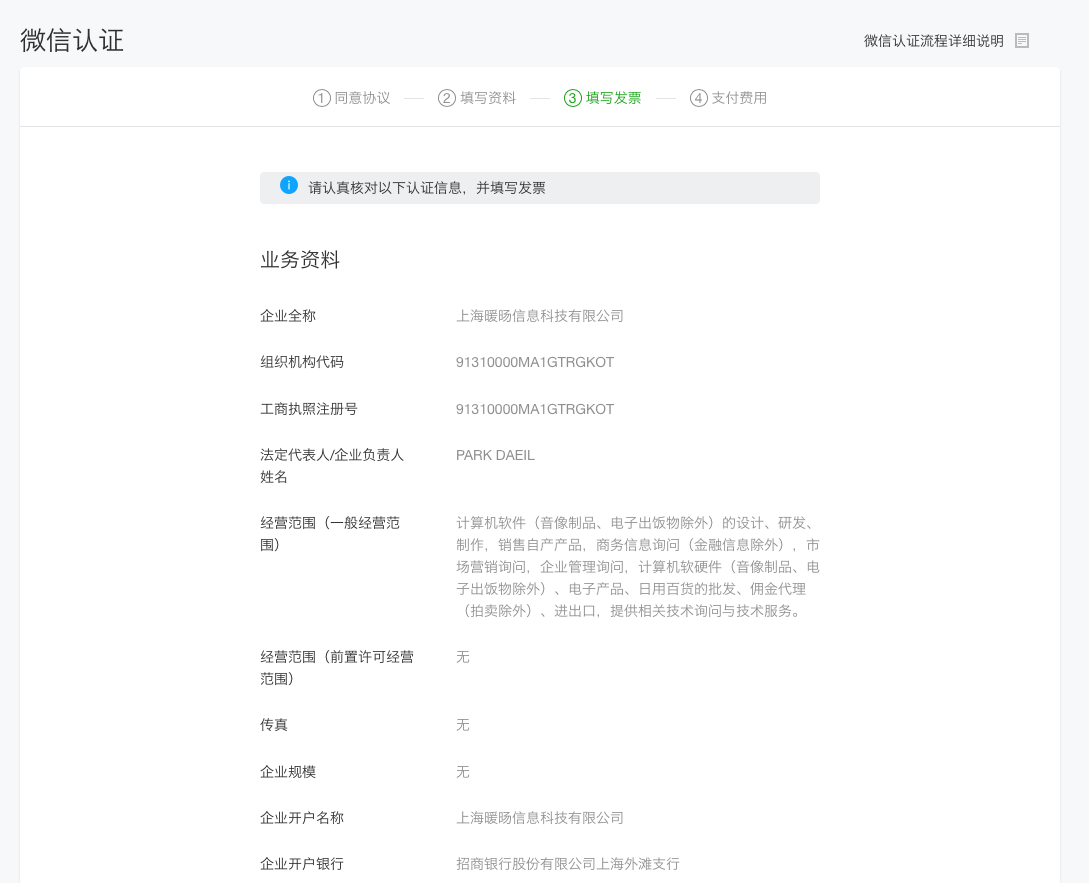
Task: Click the 业务资料 section heading
Action: 299,259
